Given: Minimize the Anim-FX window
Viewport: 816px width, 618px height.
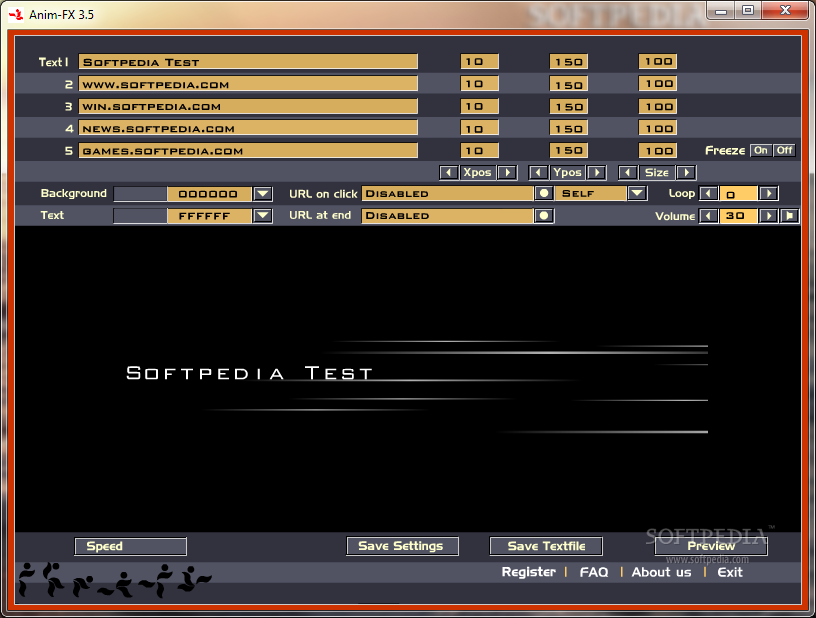Looking at the screenshot, I should tap(721, 11).
